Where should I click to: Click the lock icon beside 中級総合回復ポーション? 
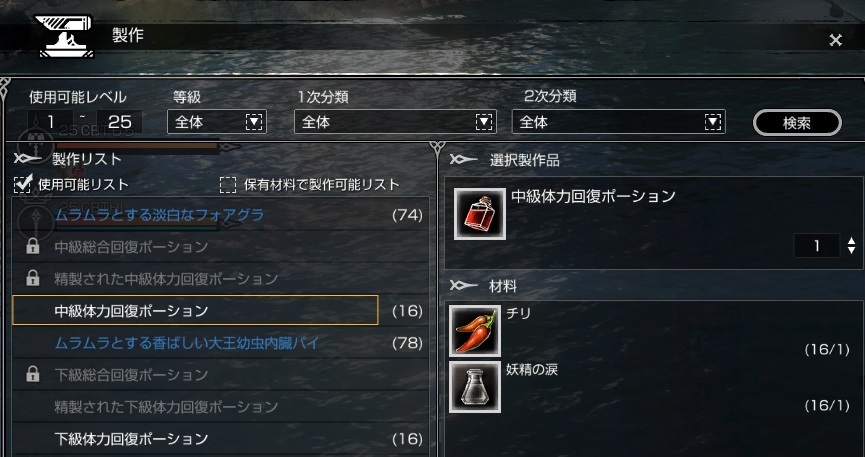coord(33,247)
